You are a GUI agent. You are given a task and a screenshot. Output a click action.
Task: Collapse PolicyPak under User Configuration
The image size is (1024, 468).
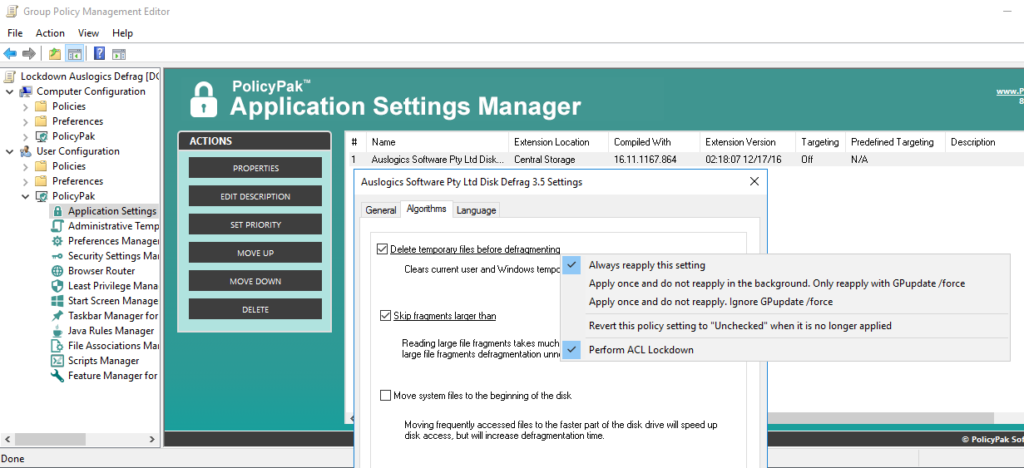coord(25,196)
